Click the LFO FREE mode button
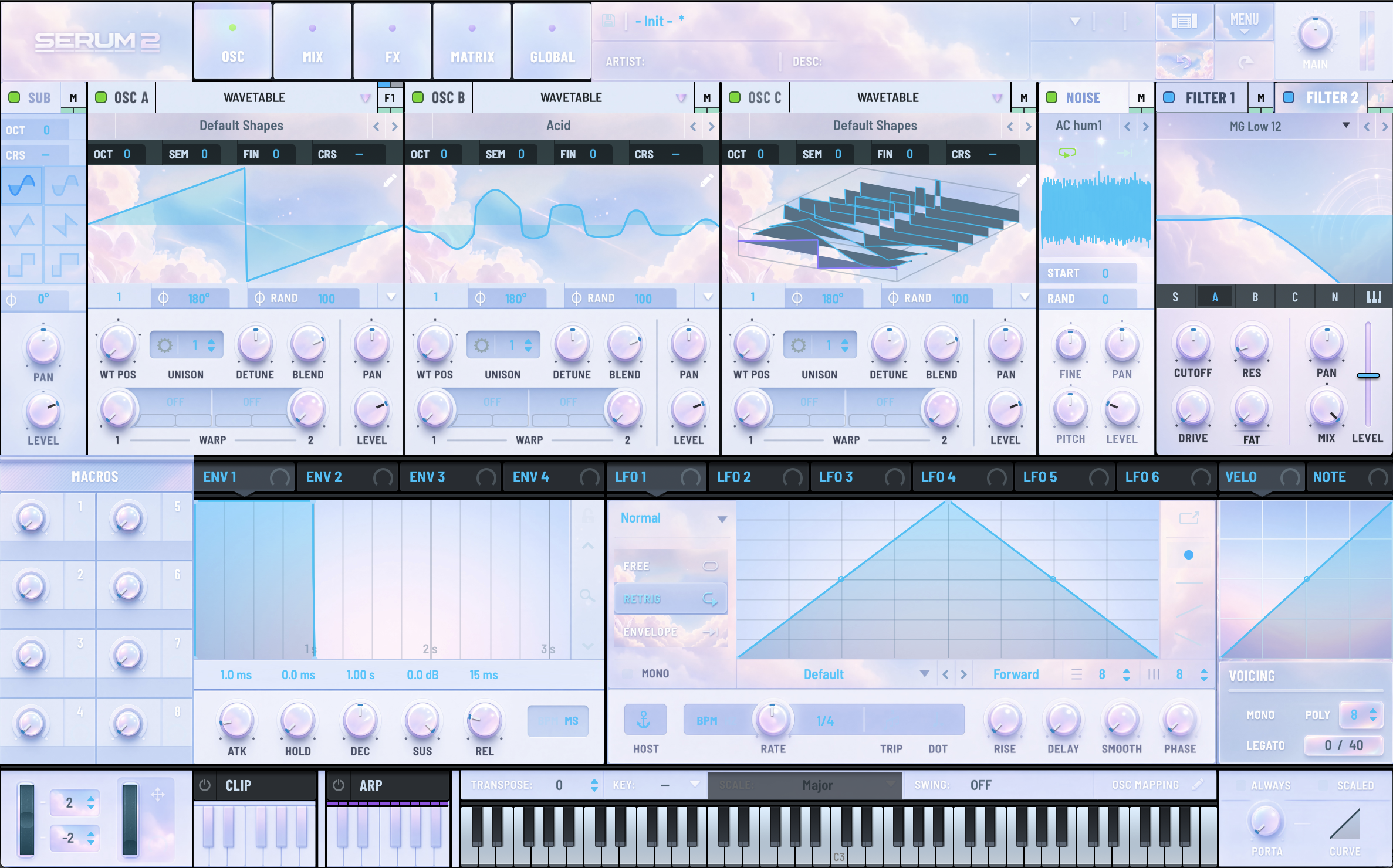Screen dimensions: 1393x868 pyautogui.click(x=670, y=566)
